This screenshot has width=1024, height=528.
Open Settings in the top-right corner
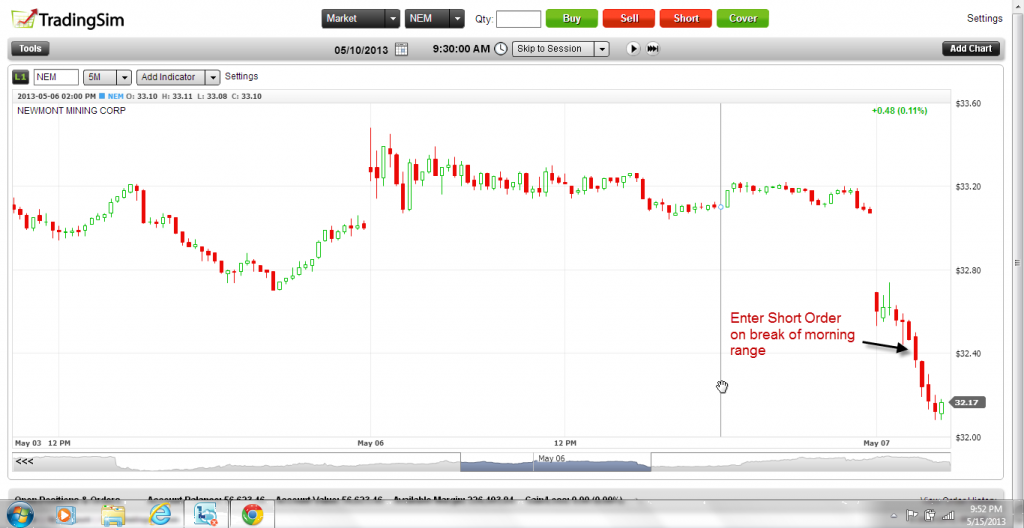[x=984, y=18]
